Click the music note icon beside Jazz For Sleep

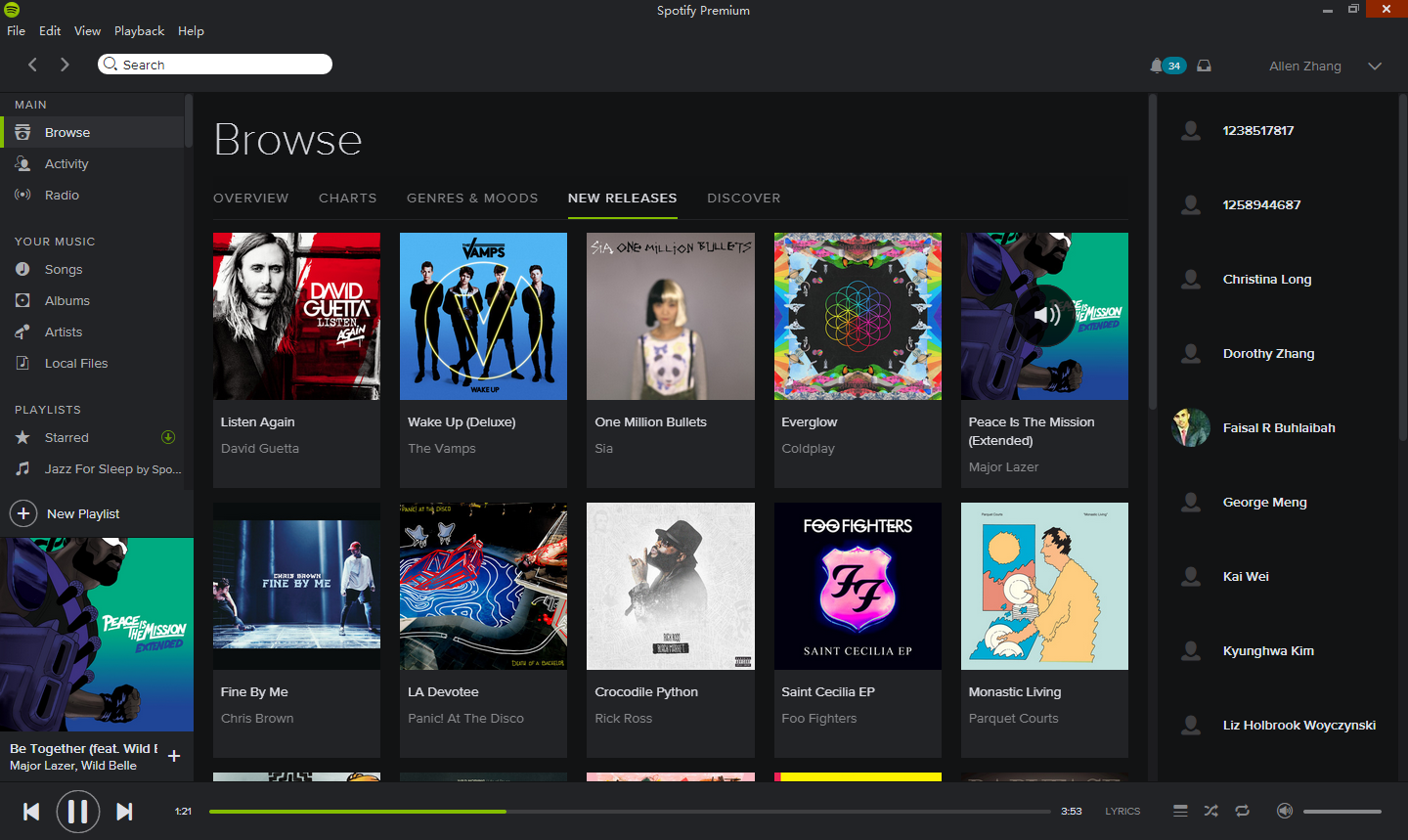(22, 468)
